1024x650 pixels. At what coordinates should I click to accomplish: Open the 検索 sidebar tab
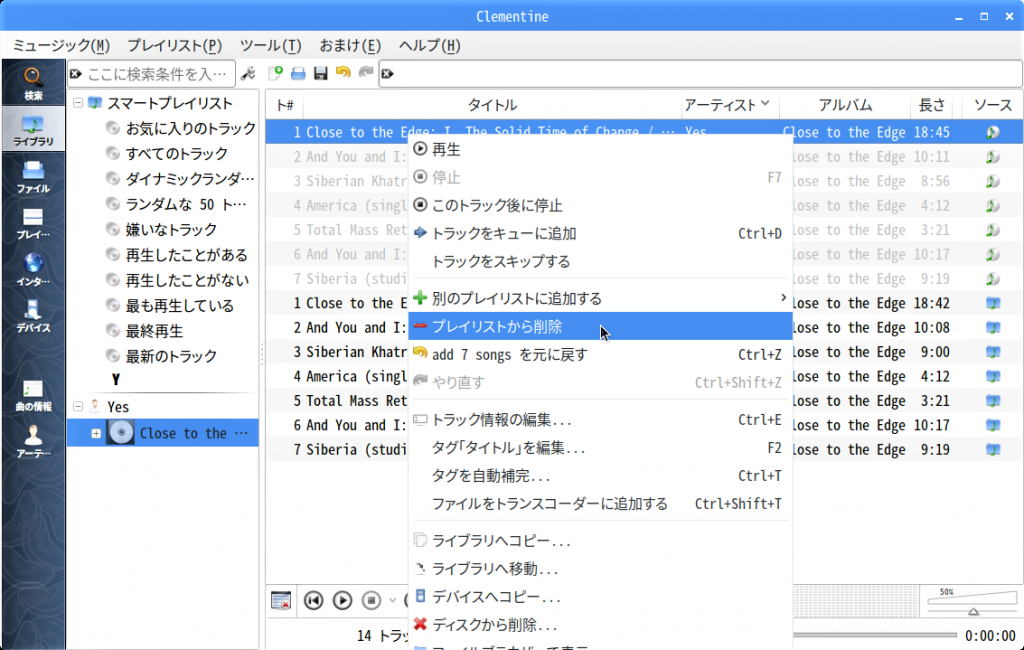point(33,84)
